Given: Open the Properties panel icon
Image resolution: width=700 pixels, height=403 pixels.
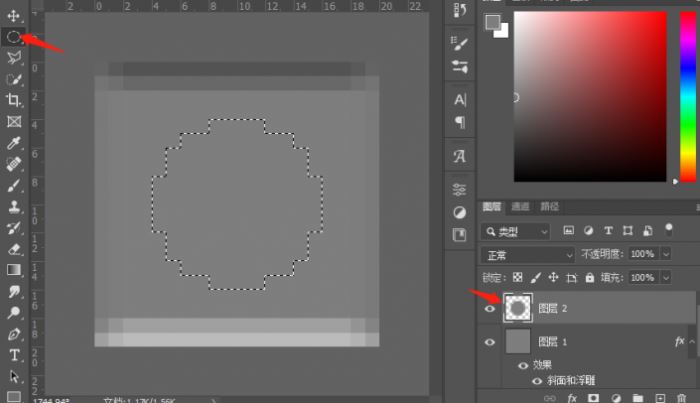Looking at the screenshot, I should [459, 190].
